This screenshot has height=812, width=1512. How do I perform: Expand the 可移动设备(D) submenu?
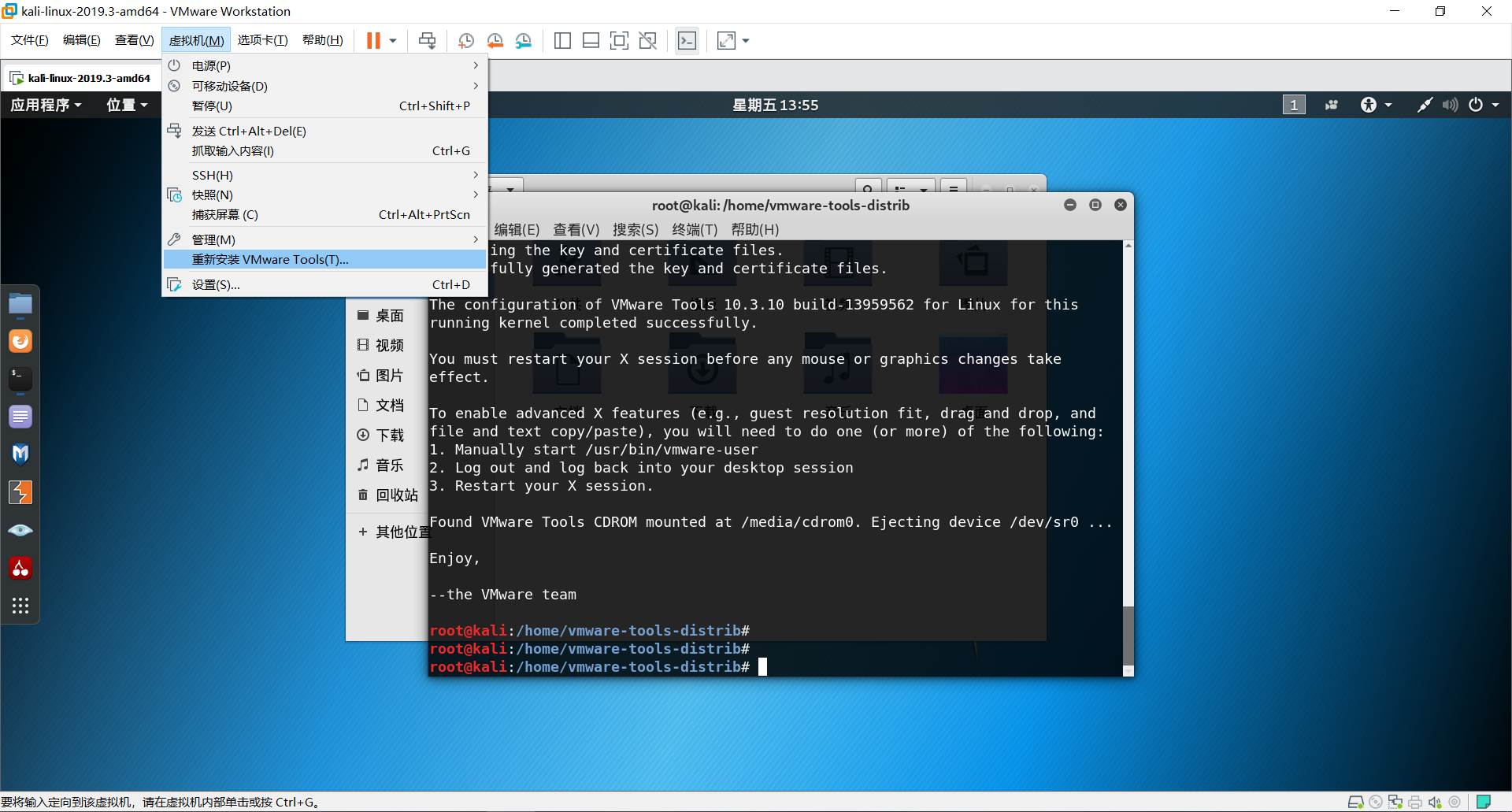point(324,86)
